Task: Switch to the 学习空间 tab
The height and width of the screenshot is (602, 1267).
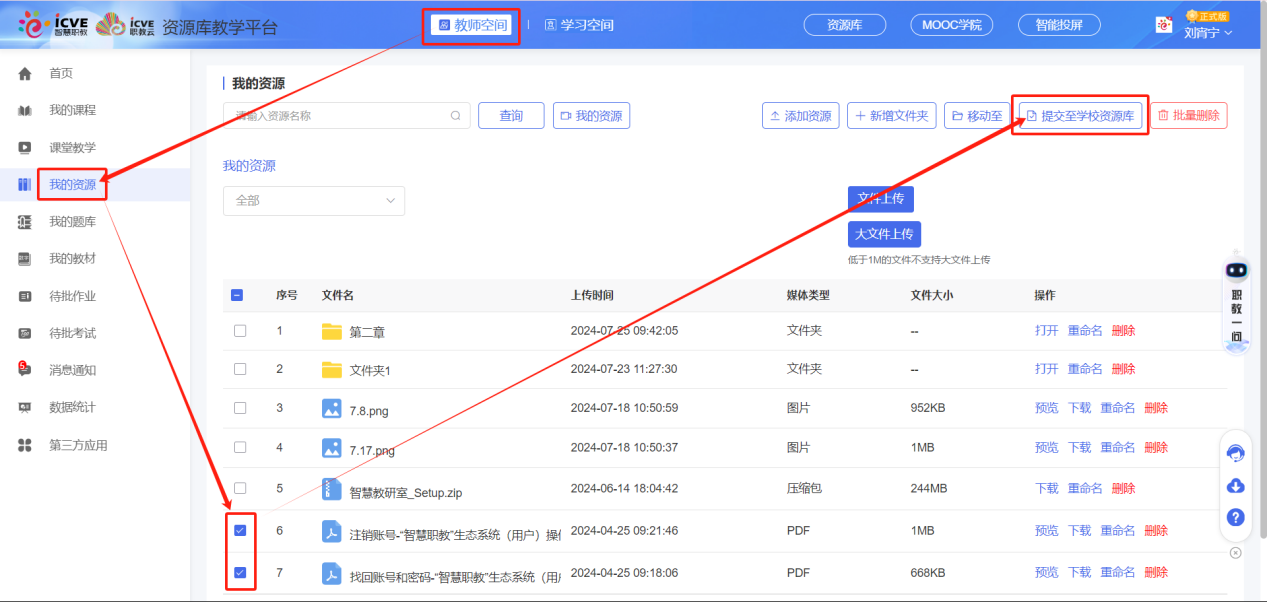Action: [x=579, y=25]
